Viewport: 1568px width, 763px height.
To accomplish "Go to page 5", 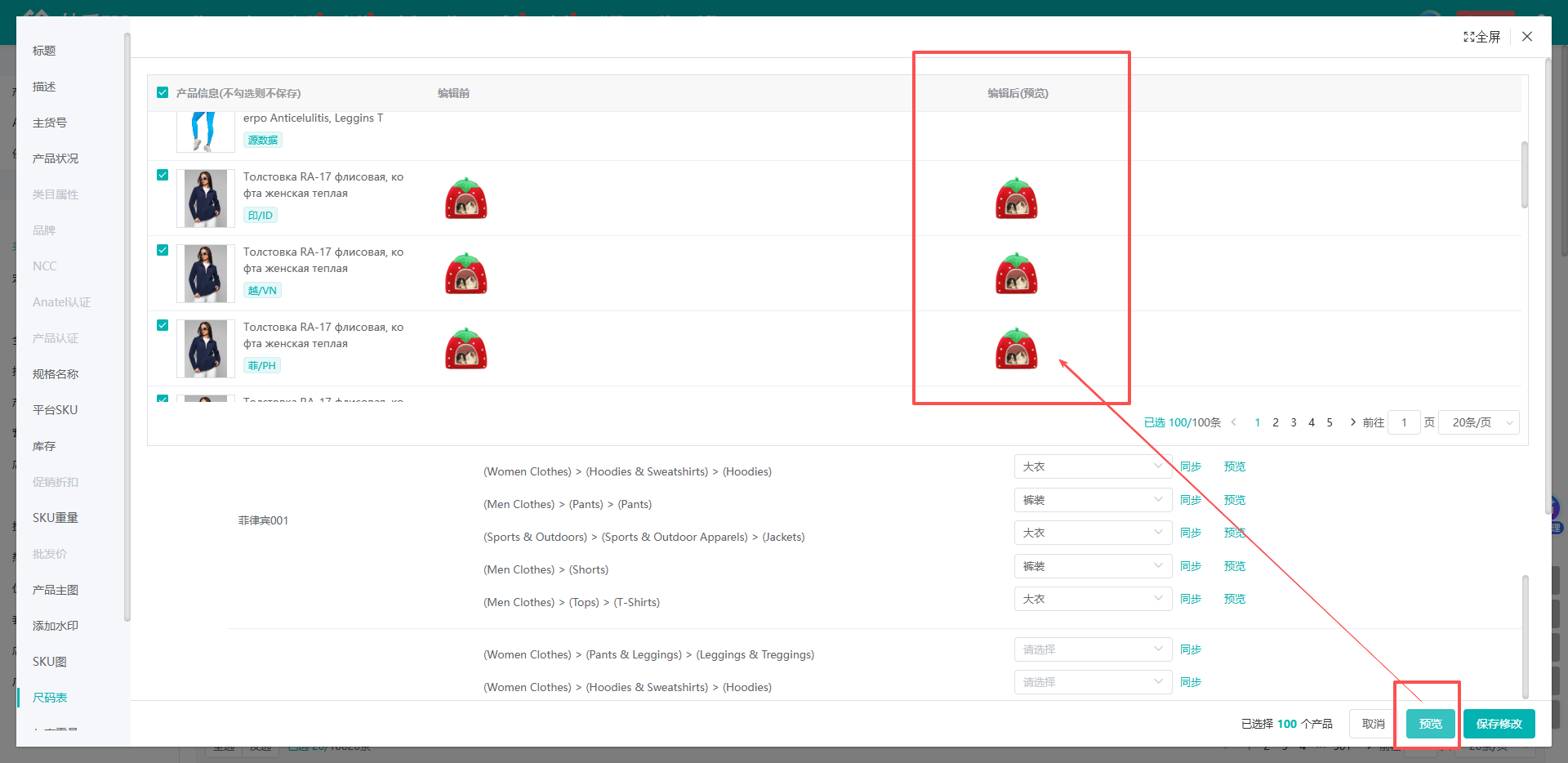I will (x=1330, y=422).
